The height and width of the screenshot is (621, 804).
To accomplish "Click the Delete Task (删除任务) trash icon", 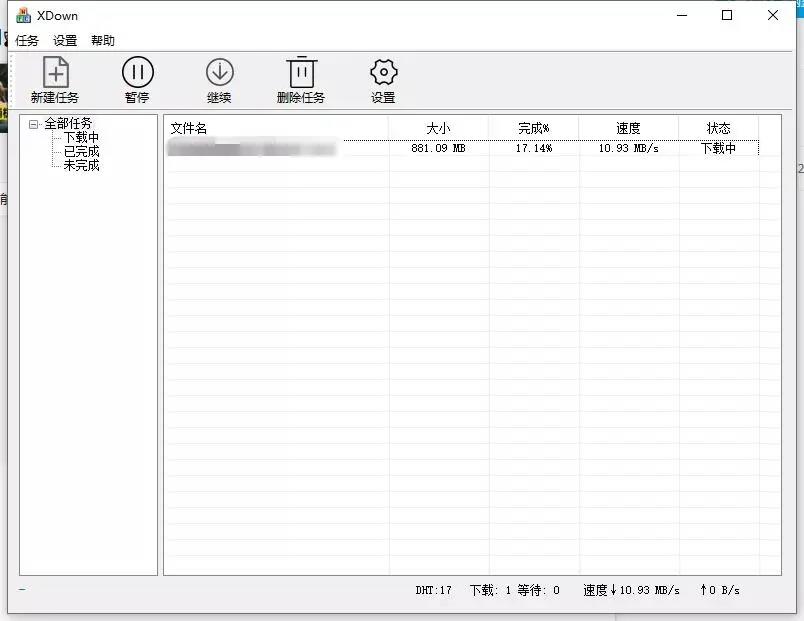I will [x=301, y=73].
